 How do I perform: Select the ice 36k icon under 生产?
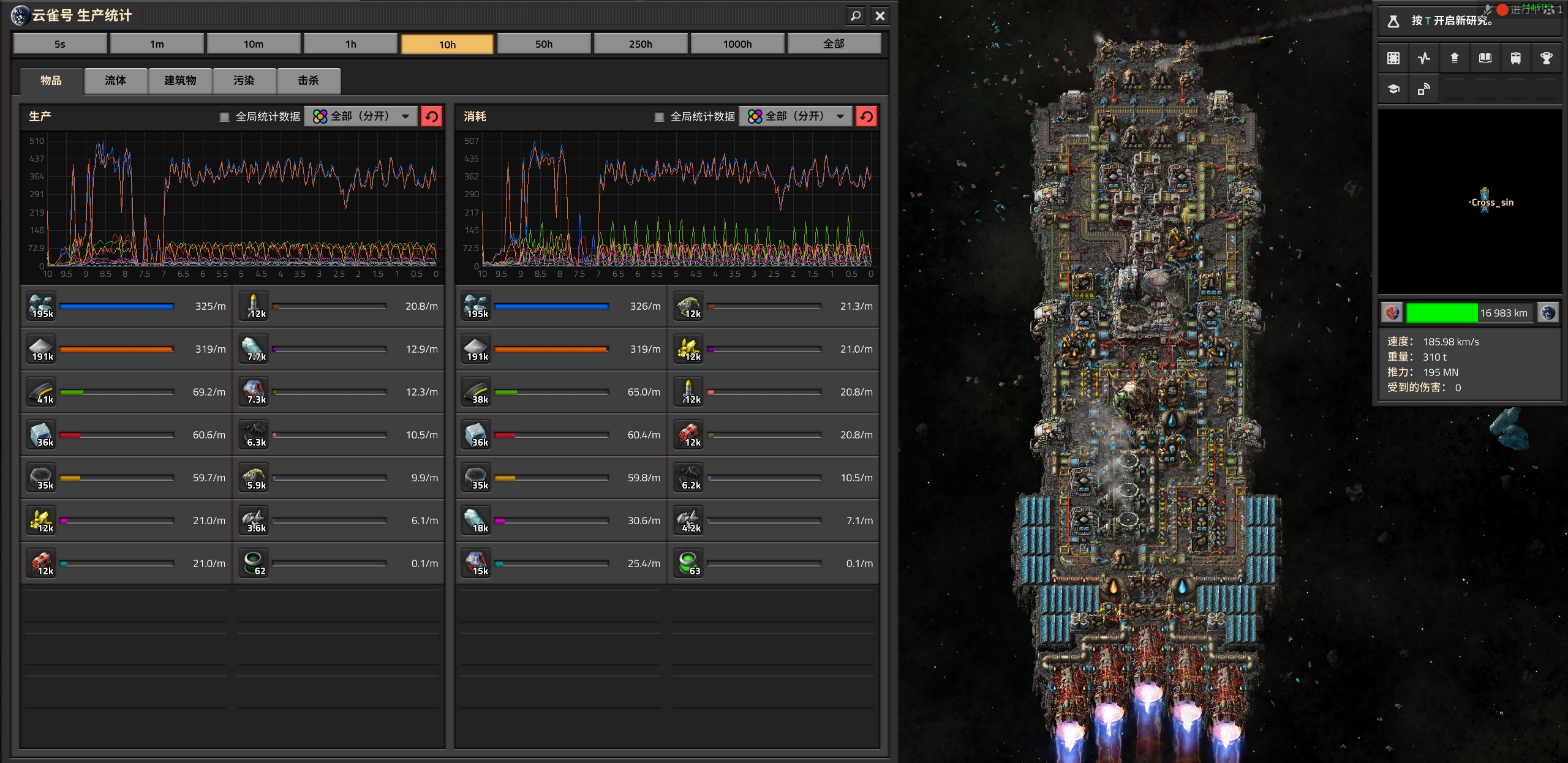(42, 435)
